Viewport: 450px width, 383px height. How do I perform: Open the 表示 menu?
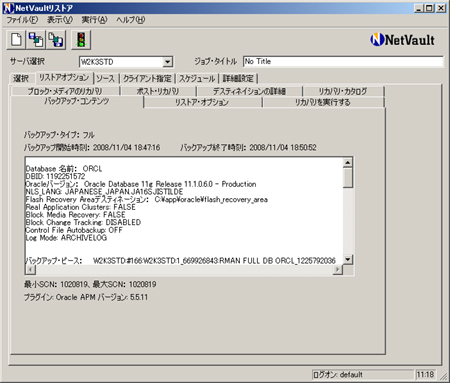pyautogui.click(x=60, y=20)
